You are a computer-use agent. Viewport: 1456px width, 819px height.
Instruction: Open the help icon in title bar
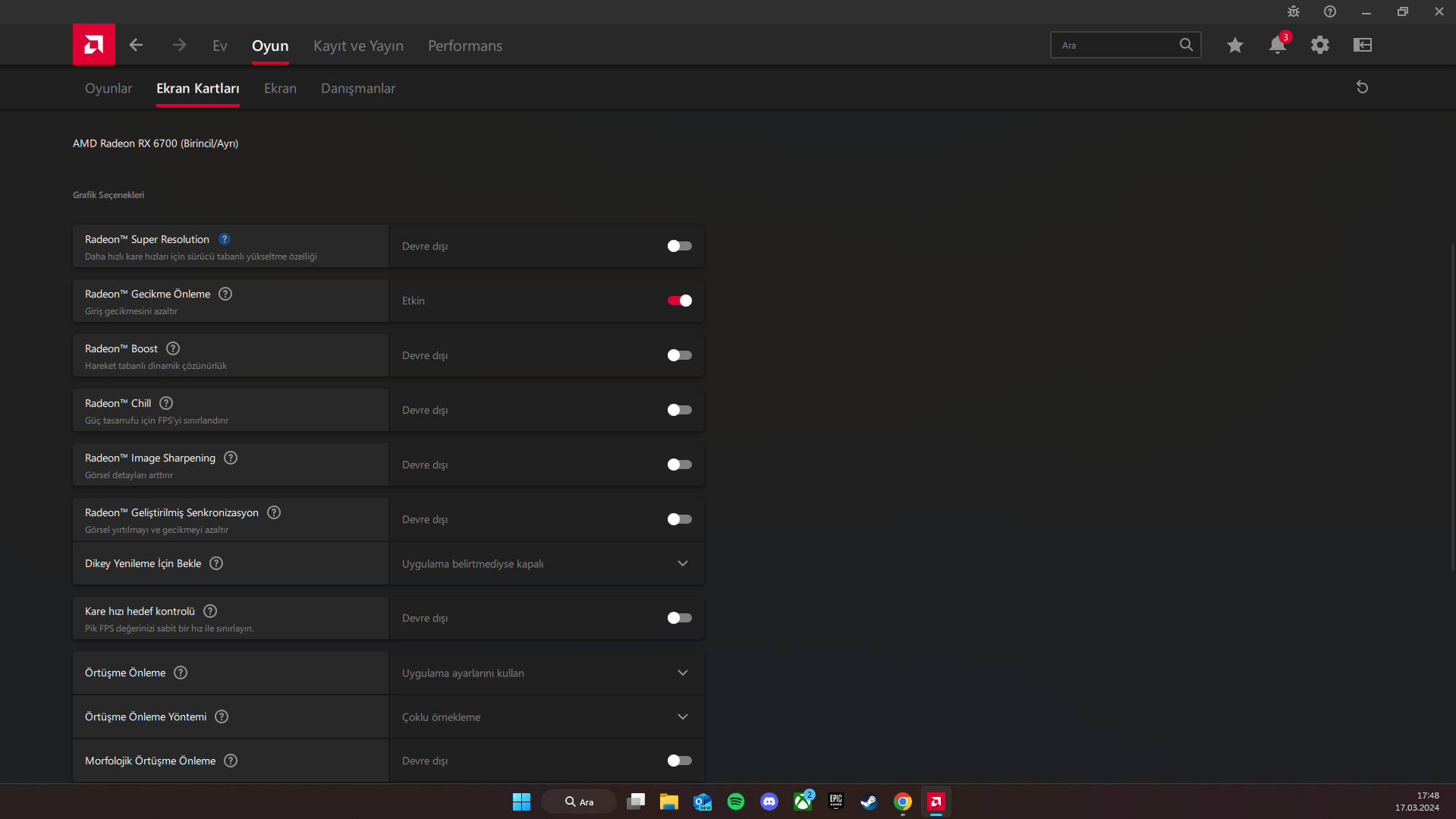pos(1330,11)
